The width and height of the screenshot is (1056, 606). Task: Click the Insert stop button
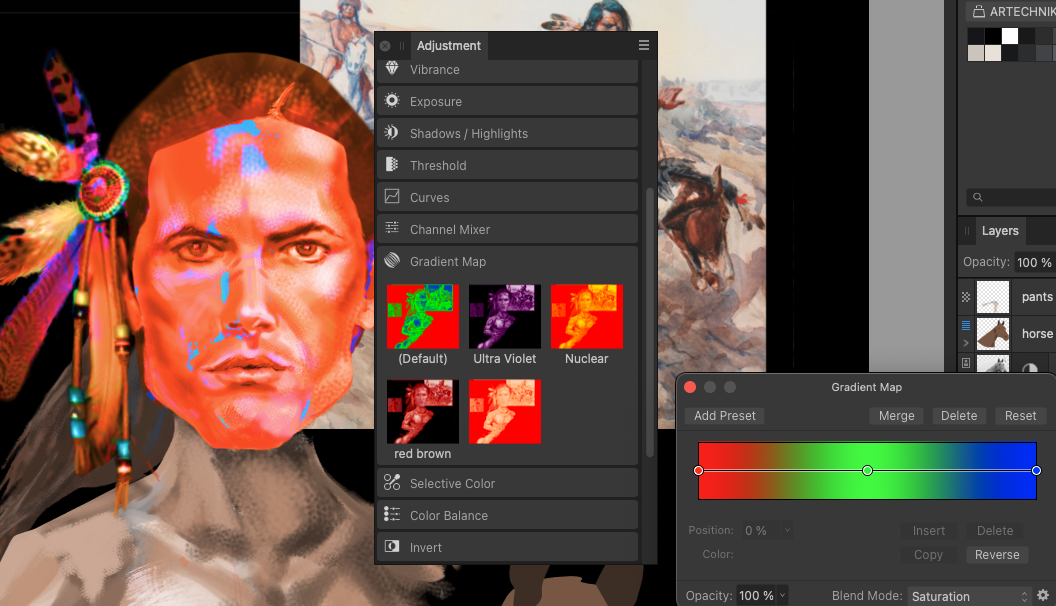pyautogui.click(x=929, y=531)
